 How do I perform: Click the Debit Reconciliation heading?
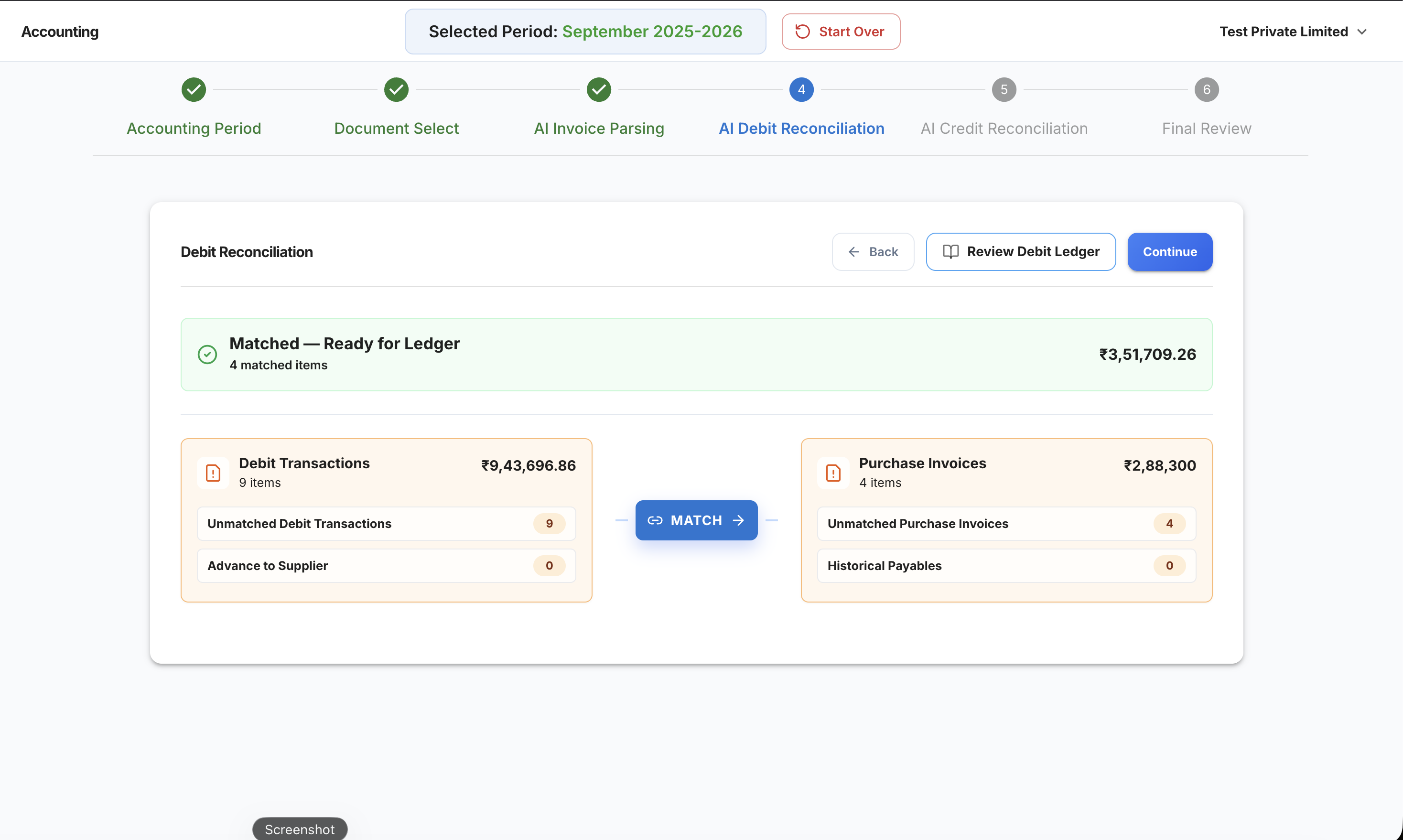[x=247, y=252]
